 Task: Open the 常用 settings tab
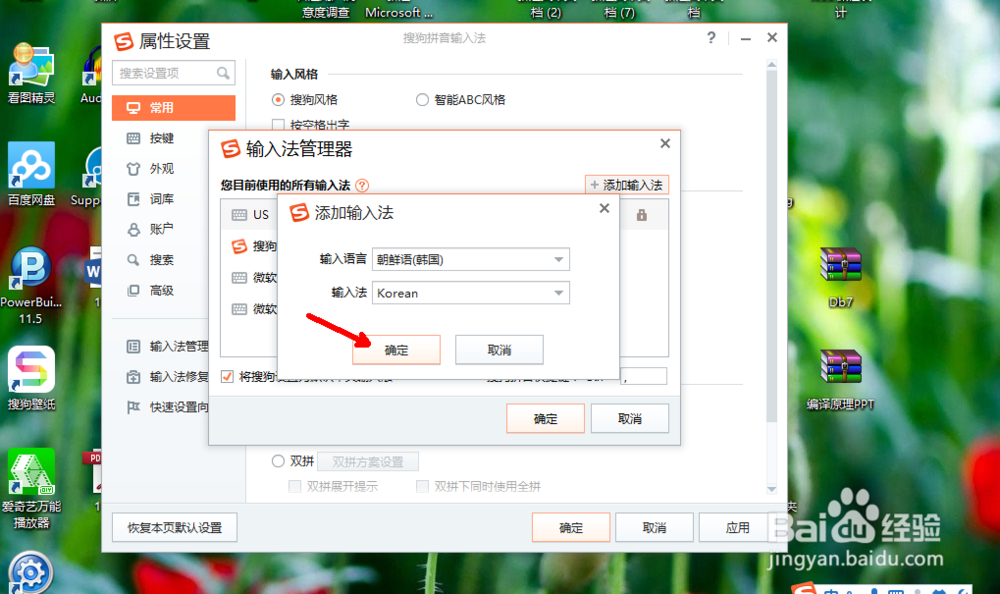[173, 108]
